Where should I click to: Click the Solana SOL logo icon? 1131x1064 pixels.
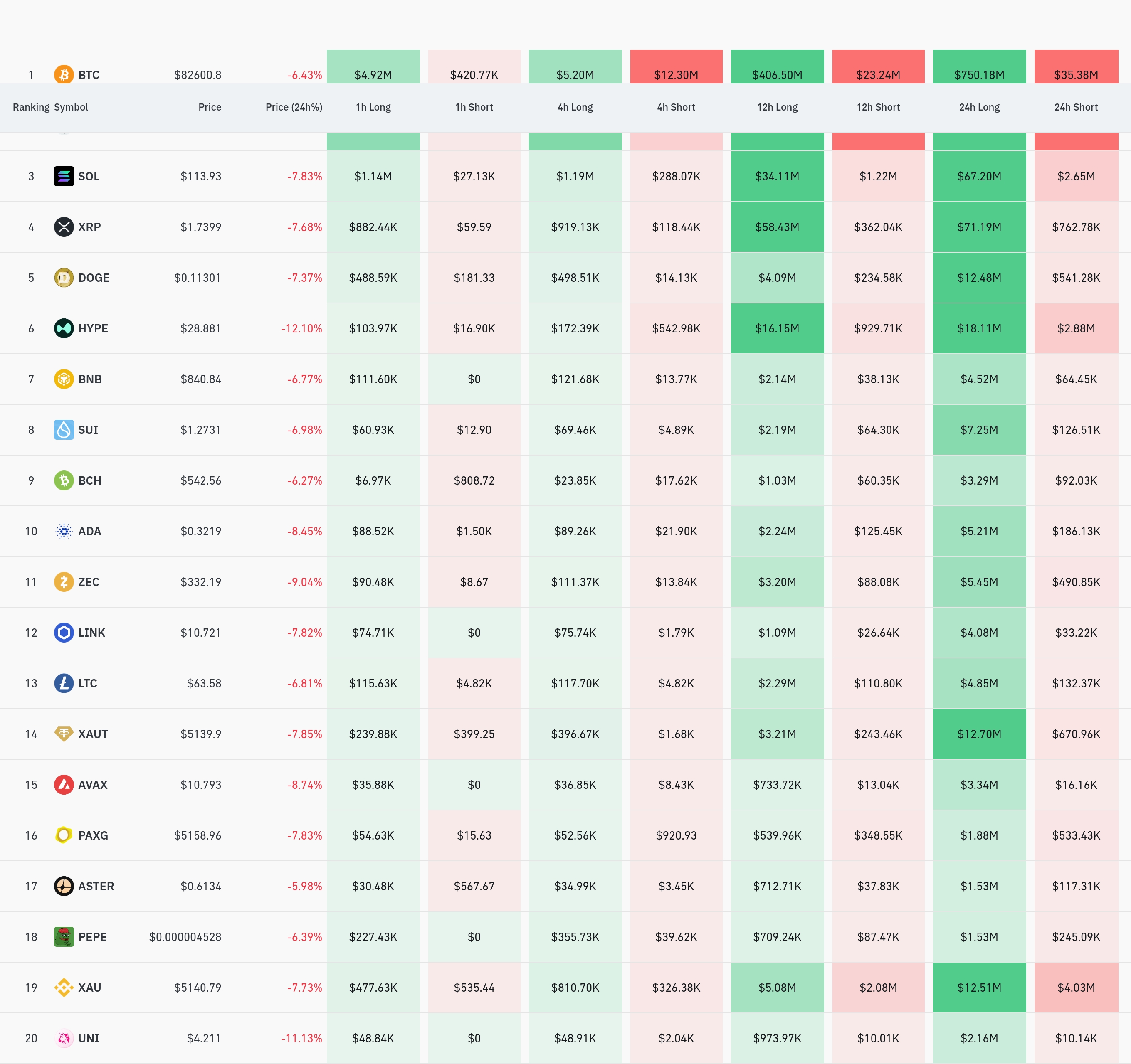(64, 176)
